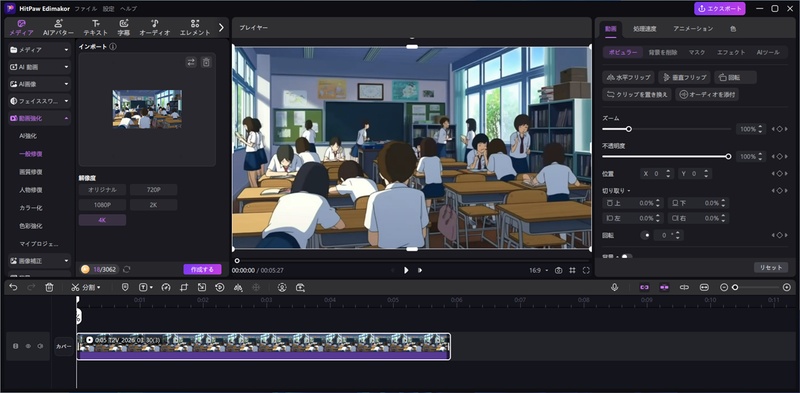This screenshot has height=393, width=800.
Task: Click the swap arrows icon in import panel
Action: (191, 62)
